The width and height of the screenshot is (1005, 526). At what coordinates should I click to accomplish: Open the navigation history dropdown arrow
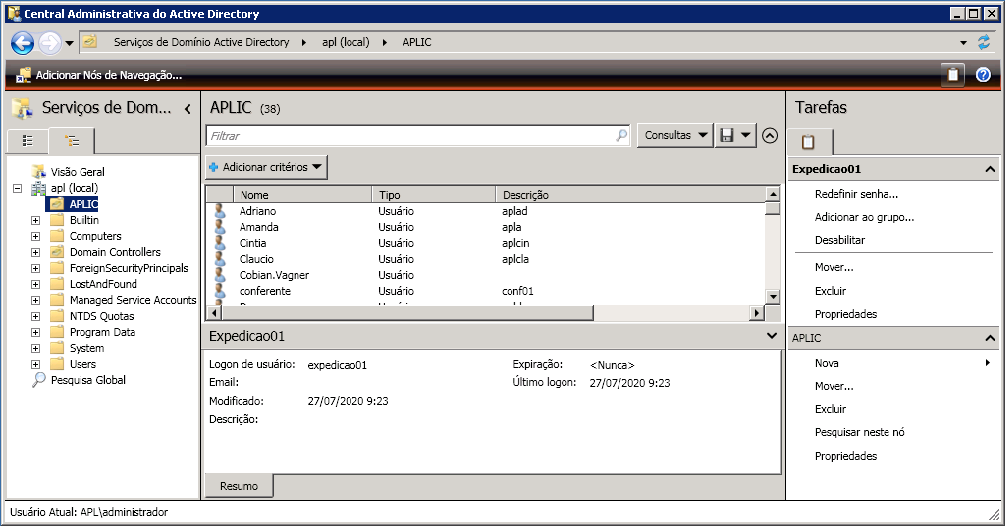69,44
